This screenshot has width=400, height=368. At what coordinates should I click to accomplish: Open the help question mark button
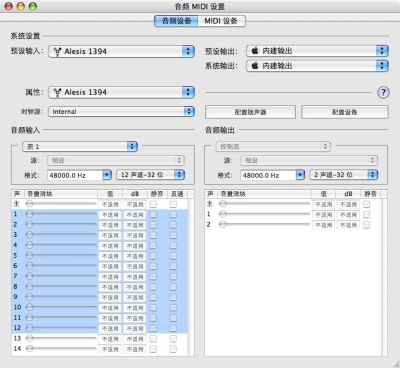[x=383, y=92]
